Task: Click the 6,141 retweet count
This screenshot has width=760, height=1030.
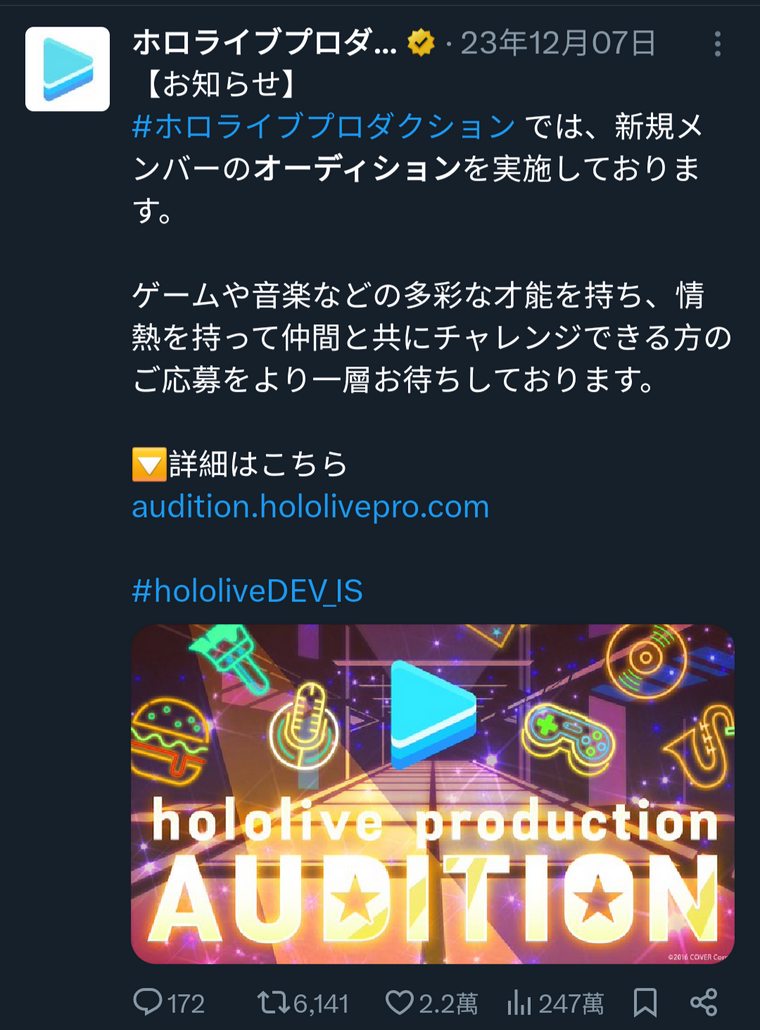Action: coord(321,1004)
